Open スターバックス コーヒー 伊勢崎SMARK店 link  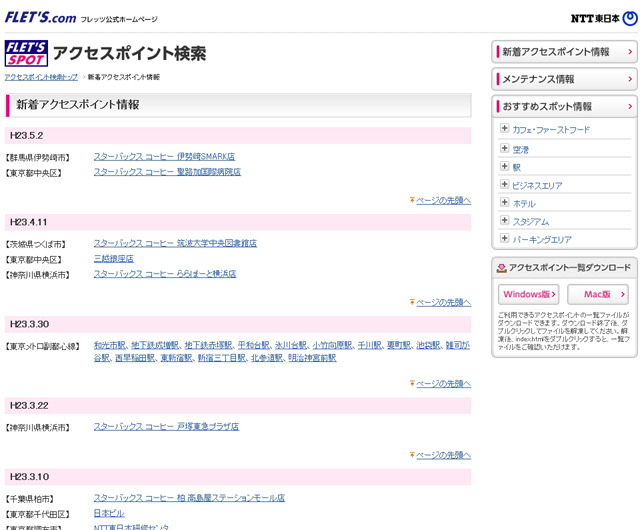click(x=164, y=157)
